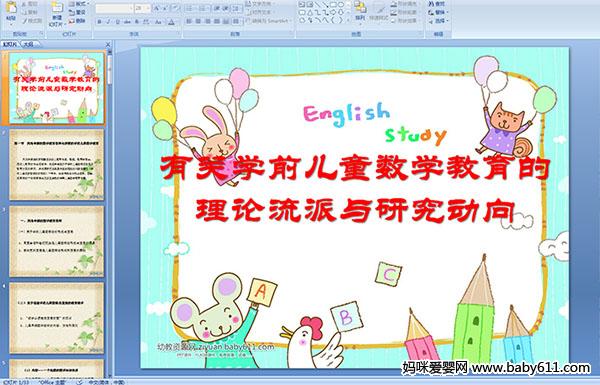The image size is (600, 385).
Task: Click the Shape Effects option
Action: coord(405,21)
